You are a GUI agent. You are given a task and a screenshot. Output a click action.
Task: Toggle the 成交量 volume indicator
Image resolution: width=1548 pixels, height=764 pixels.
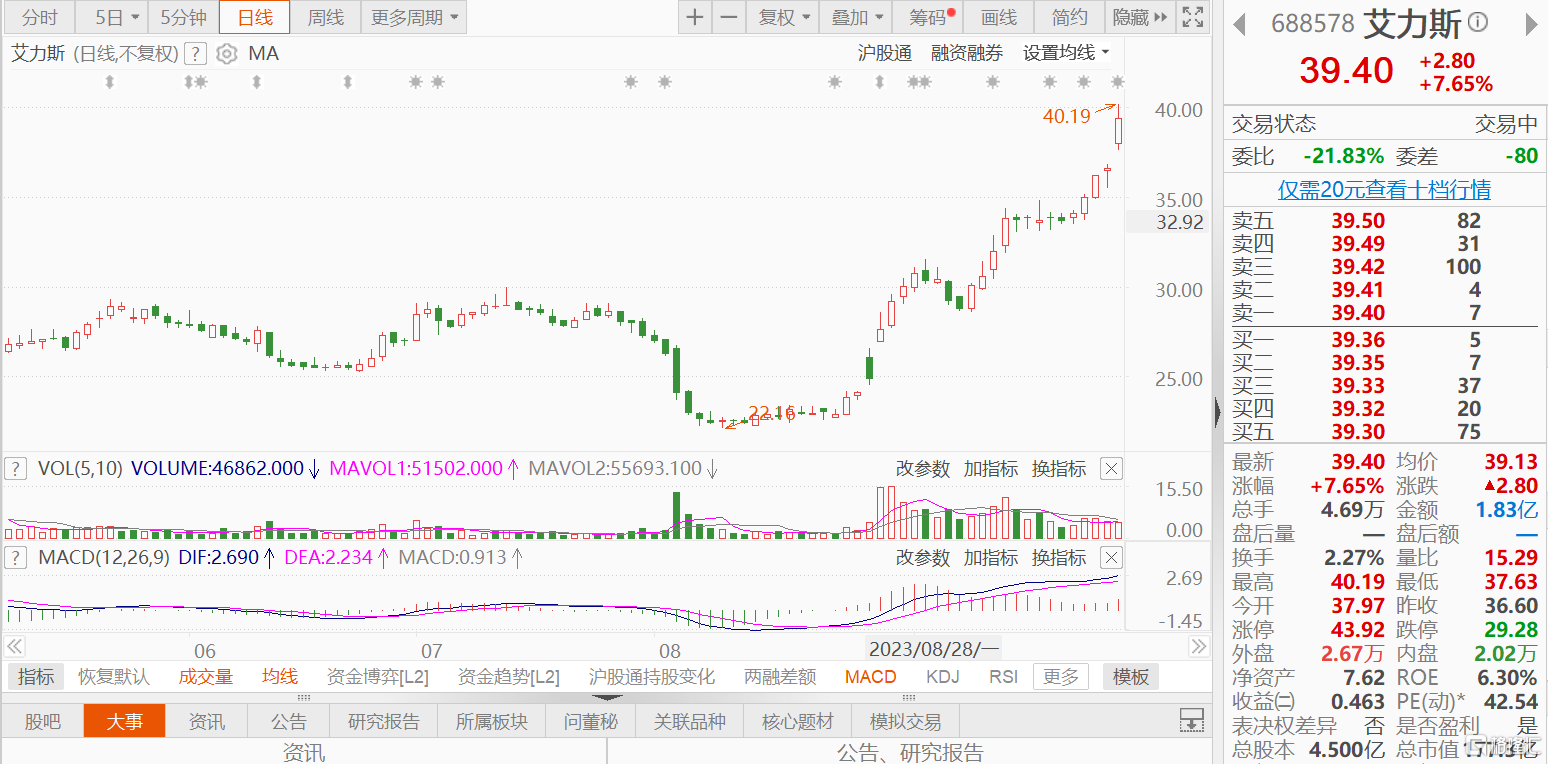point(206,677)
